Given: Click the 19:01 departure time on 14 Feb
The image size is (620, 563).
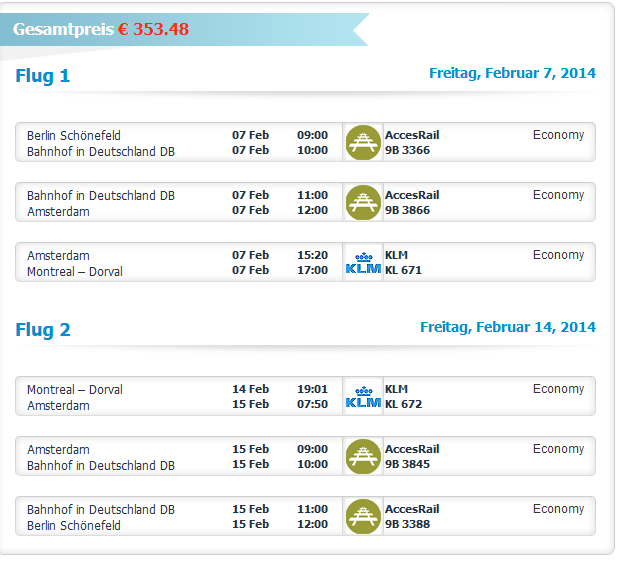Looking at the screenshot, I should pyautogui.click(x=312, y=389).
